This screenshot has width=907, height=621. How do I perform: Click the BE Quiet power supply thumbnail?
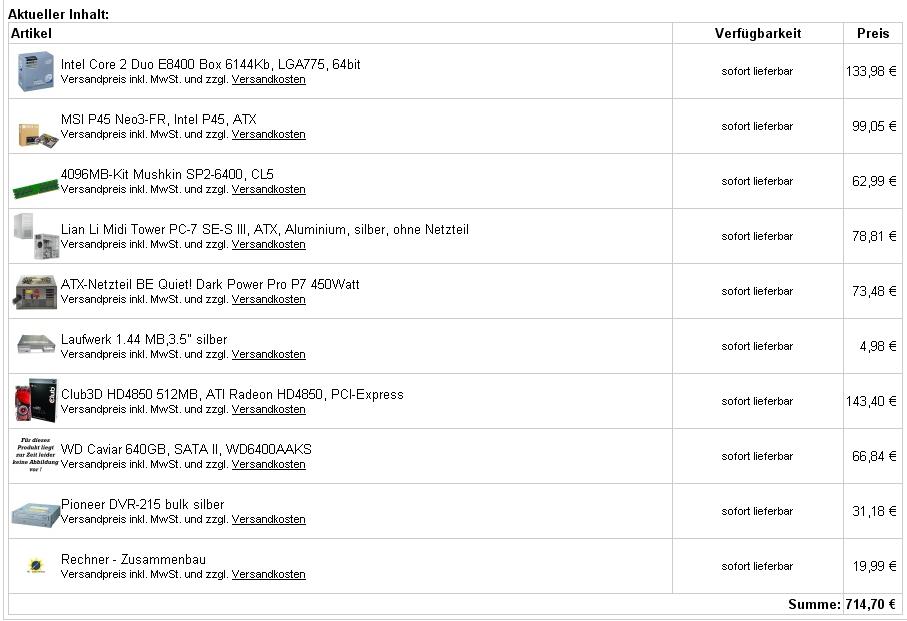click(36, 292)
